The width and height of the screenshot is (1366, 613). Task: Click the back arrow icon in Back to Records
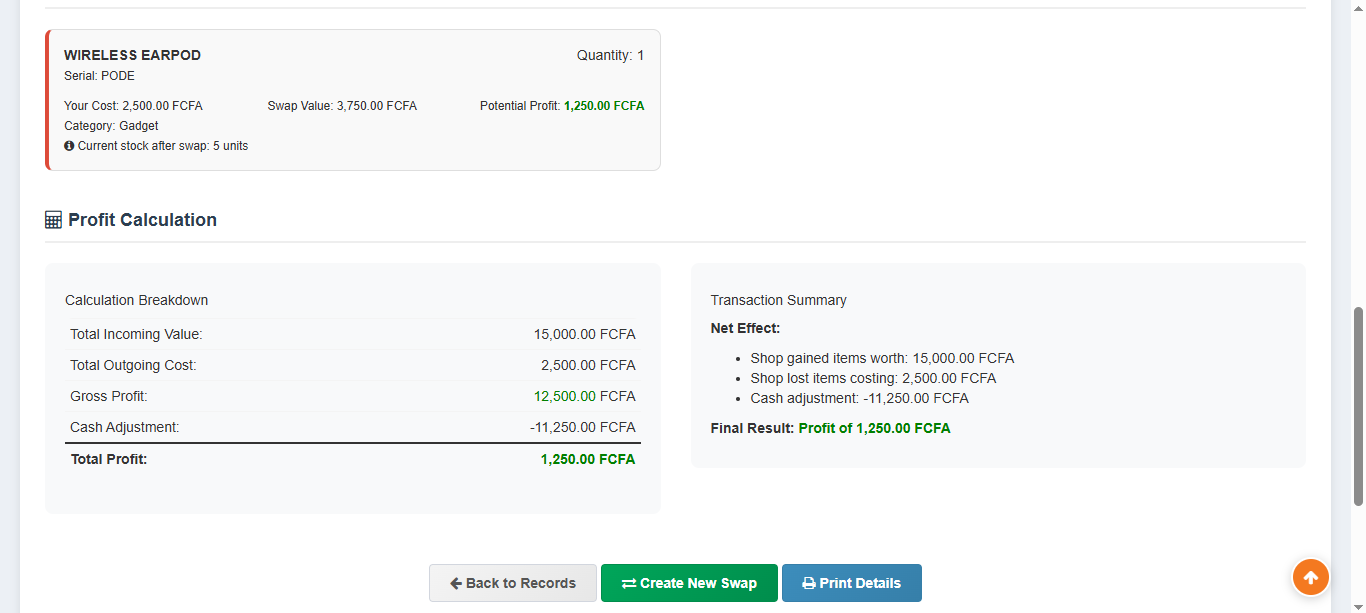(457, 582)
